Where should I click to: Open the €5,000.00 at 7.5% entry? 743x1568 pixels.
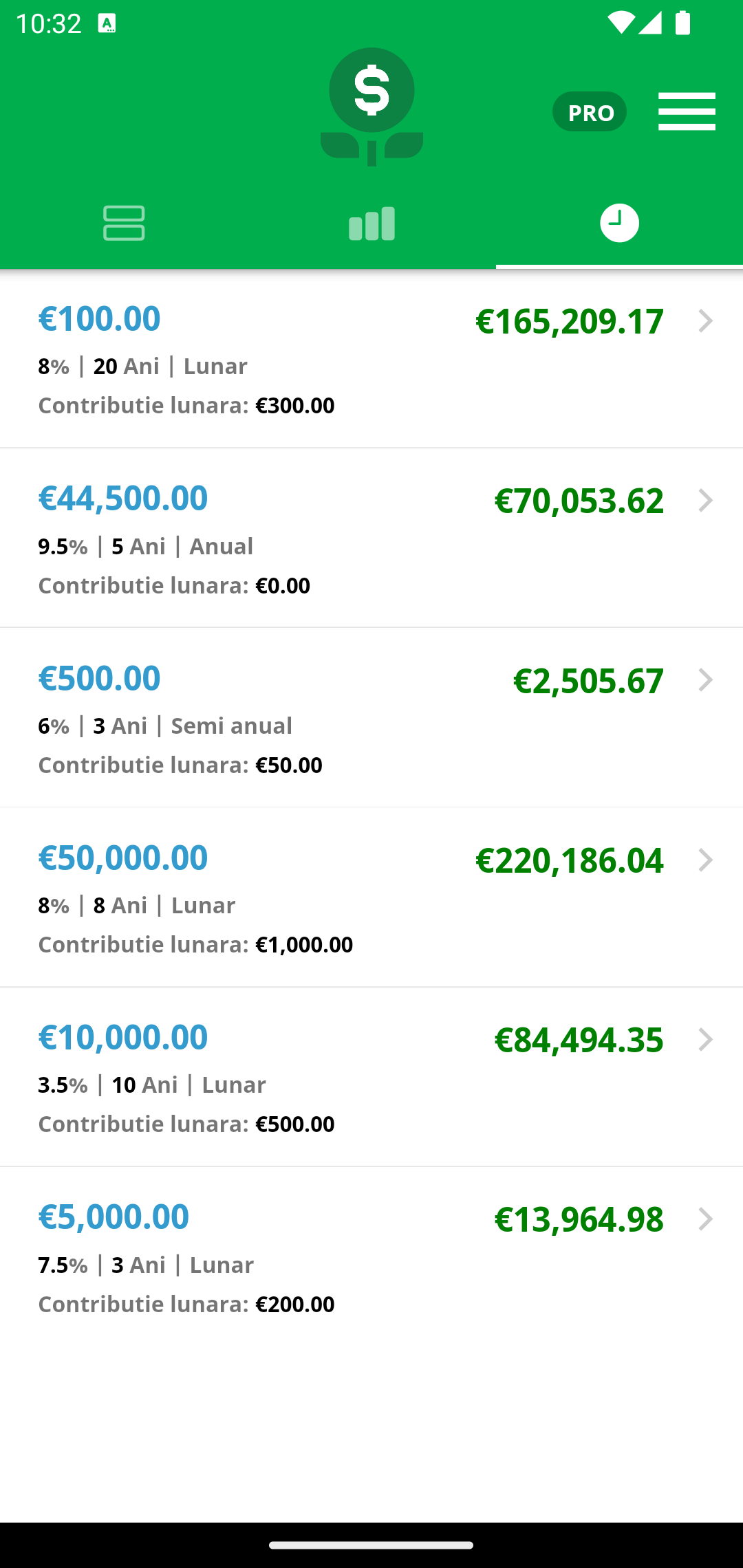click(371, 1256)
